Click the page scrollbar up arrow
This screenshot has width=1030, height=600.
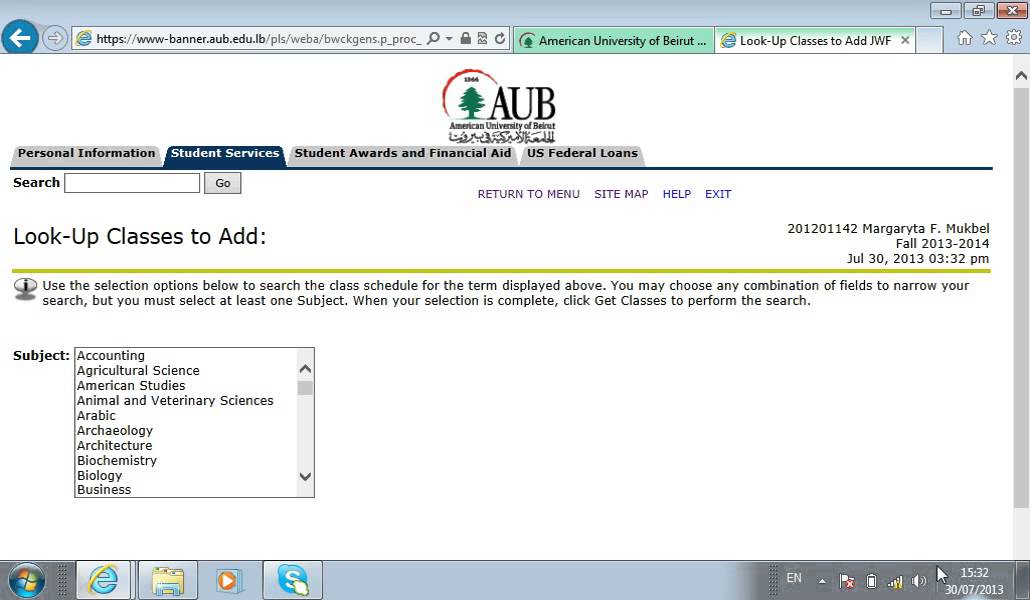[1021, 76]
